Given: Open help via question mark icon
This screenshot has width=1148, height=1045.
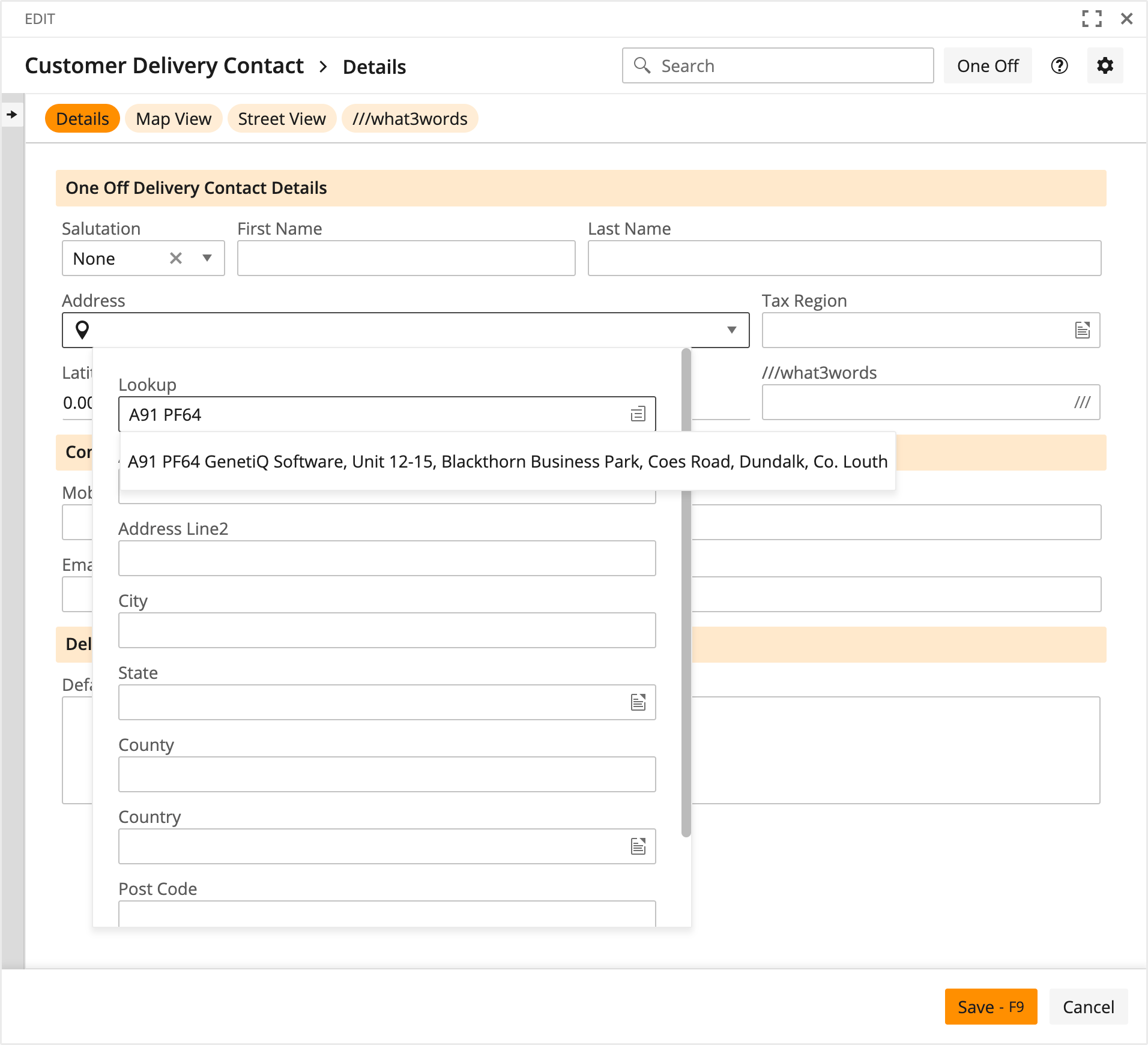Looking at the screenshot, I should [1059, 65].
